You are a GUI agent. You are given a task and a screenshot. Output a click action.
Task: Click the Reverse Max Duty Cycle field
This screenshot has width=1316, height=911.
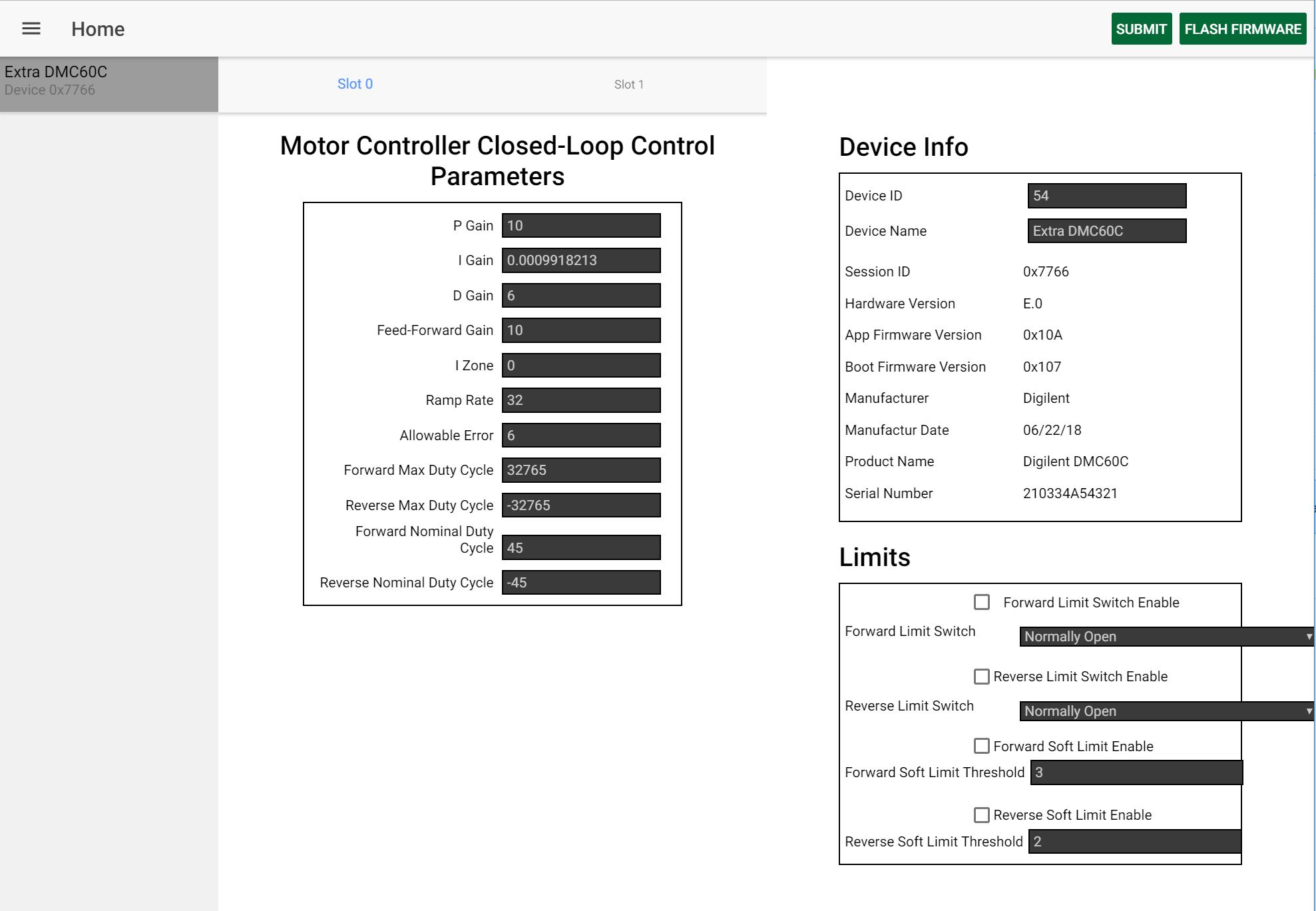click(x=581, y=505)
